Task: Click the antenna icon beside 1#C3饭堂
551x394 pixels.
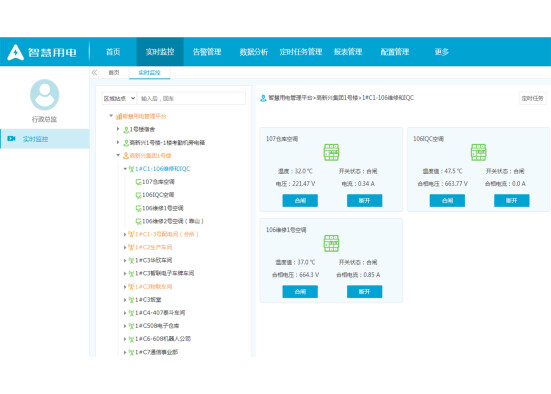Action: pyautogui.click(x=131, y=300)
